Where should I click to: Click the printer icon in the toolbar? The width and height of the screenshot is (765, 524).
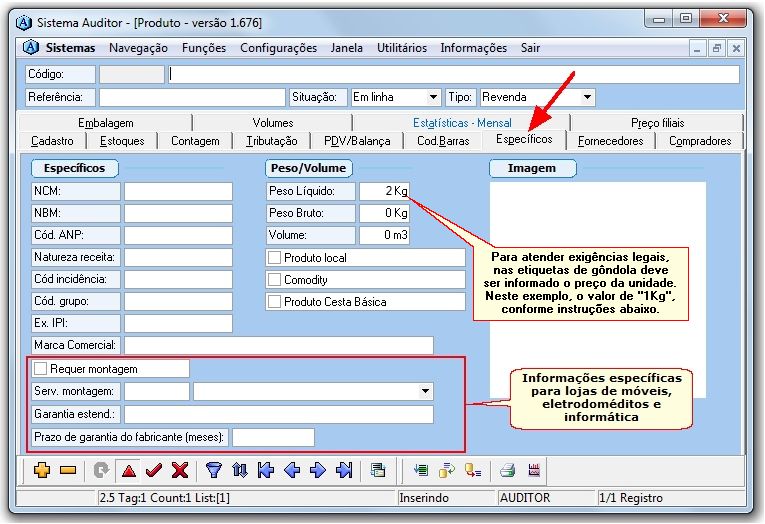[507, 470]
